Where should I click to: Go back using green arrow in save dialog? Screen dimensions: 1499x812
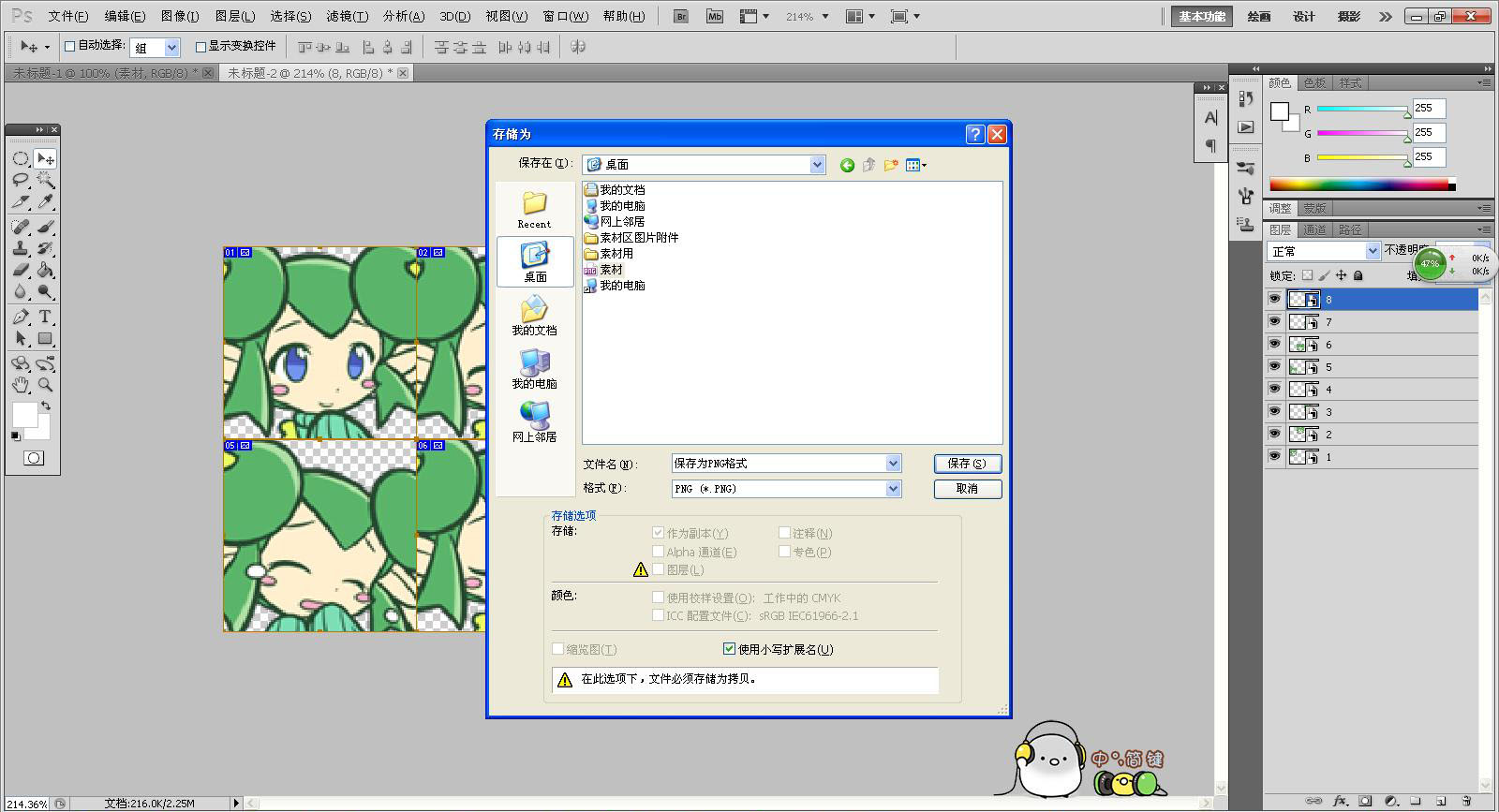847,165
